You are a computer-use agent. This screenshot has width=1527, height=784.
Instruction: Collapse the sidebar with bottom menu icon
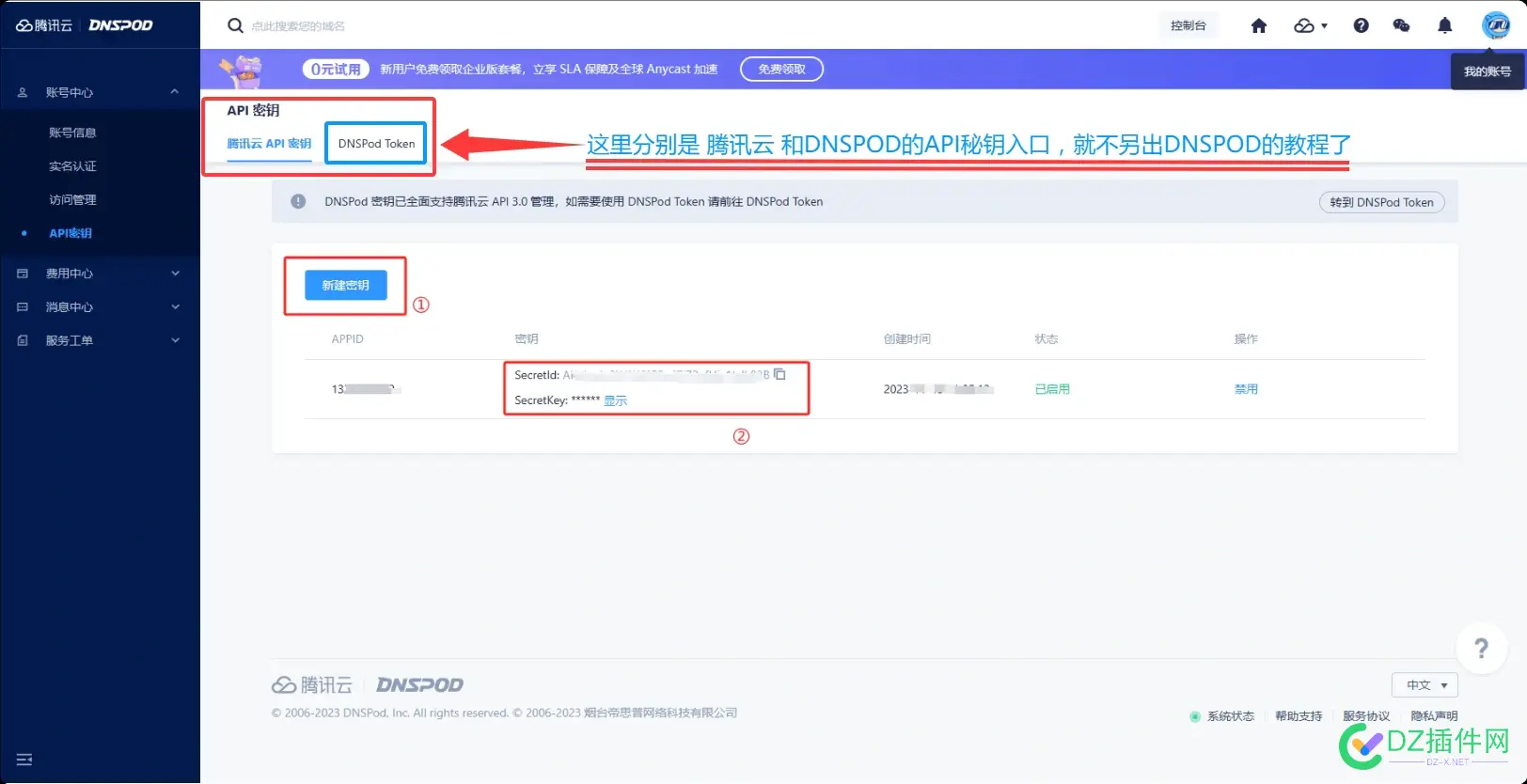24,760
